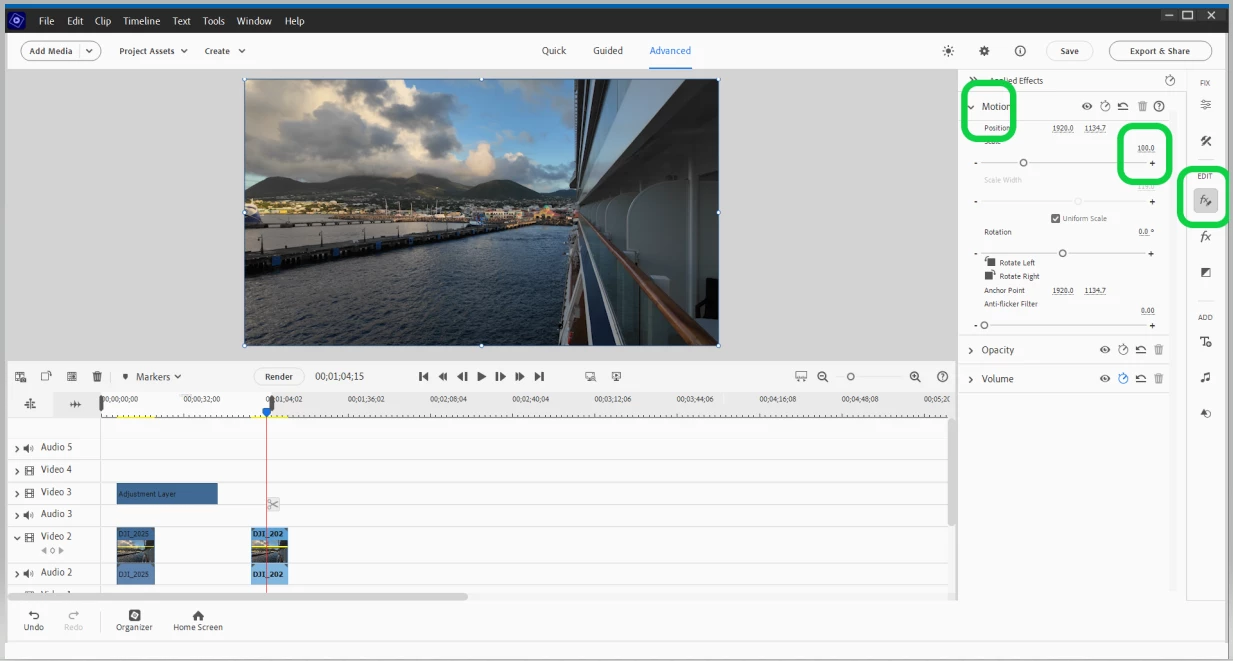Collapse the Video 2 track

coord(17,538)
